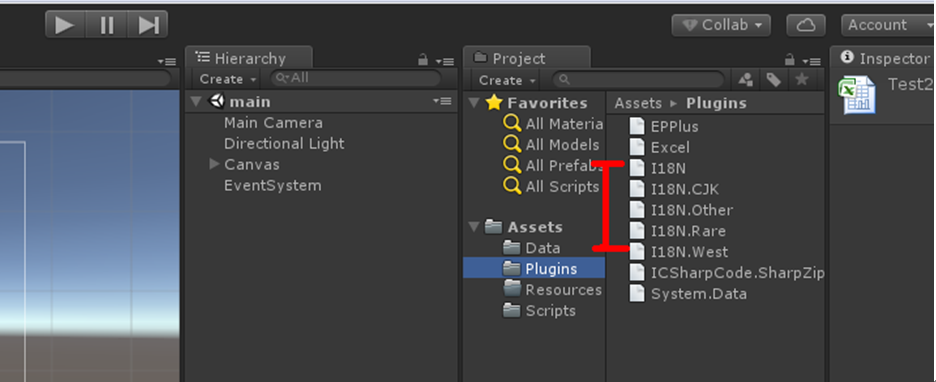Focus the Hierarchy search field
Image resolution: width=936 pixels, height=382 pixels.
356,78
